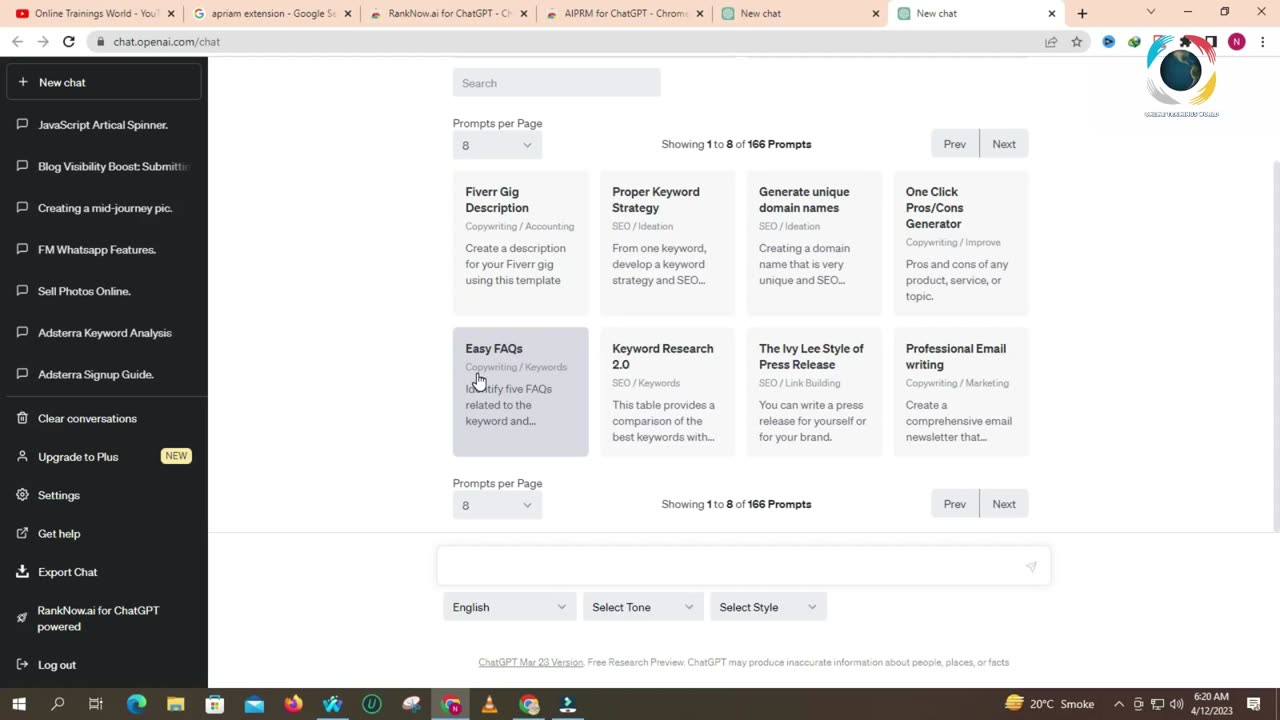Viewport: 1280px width, 720px height.
Task: Reload the page with refresh icon
Action: (x=68, y=42)
